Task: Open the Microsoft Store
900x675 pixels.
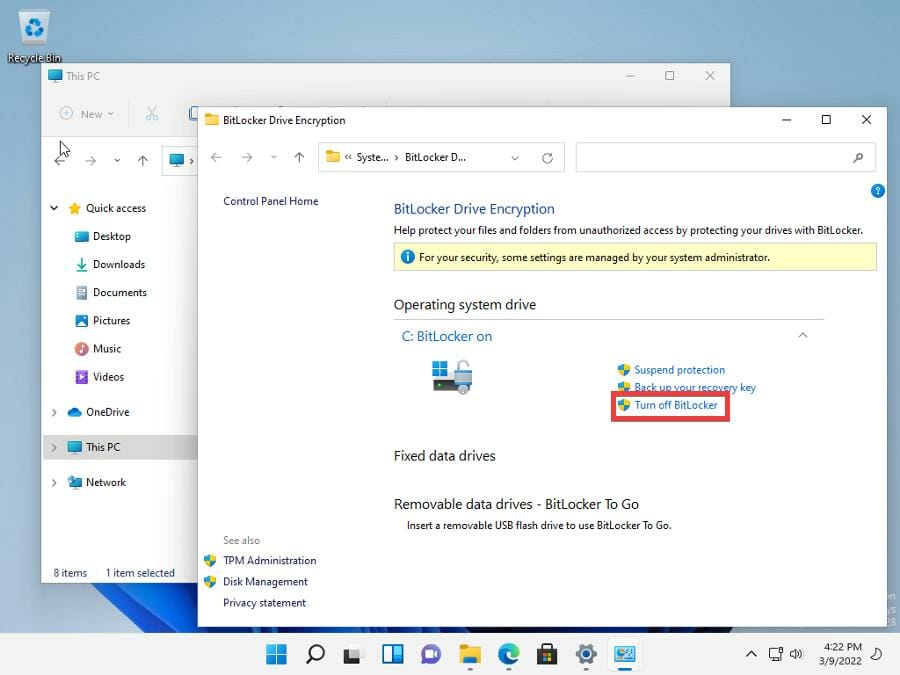Action: 546,653
